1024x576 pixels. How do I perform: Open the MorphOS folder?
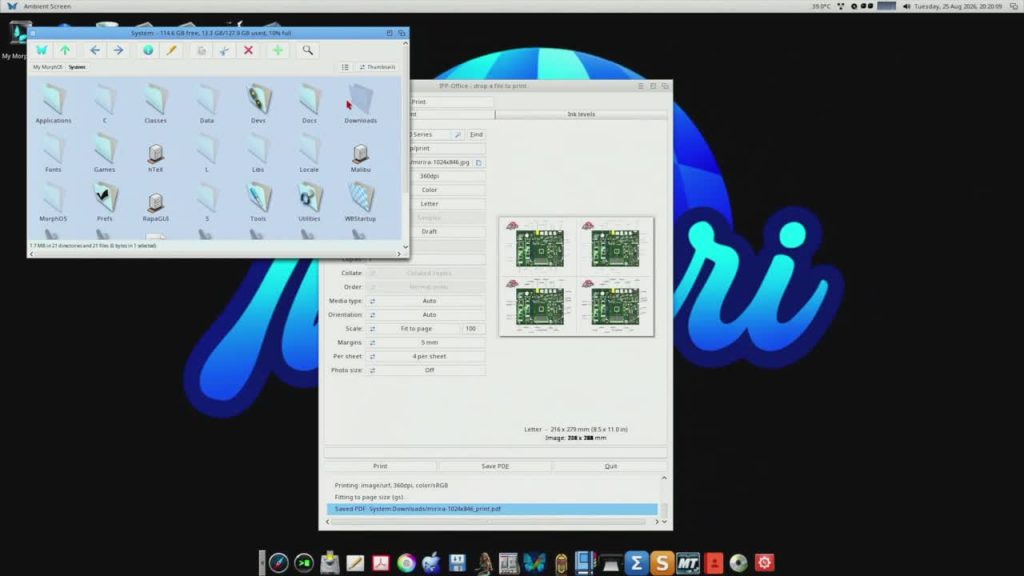pyautogui.click(x=54, y=202)
